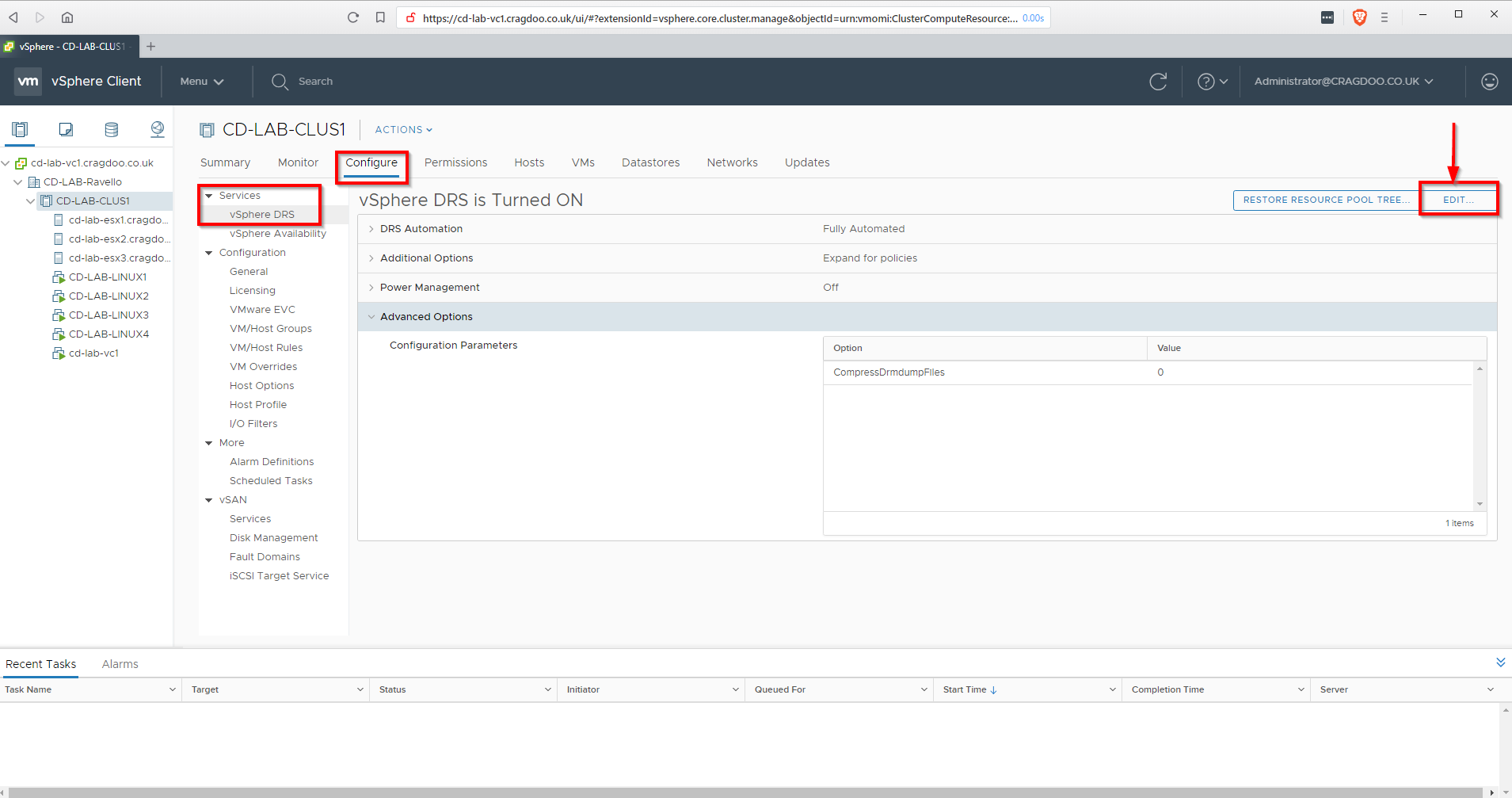The height and width of the screenshot is (798, 1512).
Task: Collapse the CD-LAB-CLUS1 cluster tree node
Action: [31, 201]
